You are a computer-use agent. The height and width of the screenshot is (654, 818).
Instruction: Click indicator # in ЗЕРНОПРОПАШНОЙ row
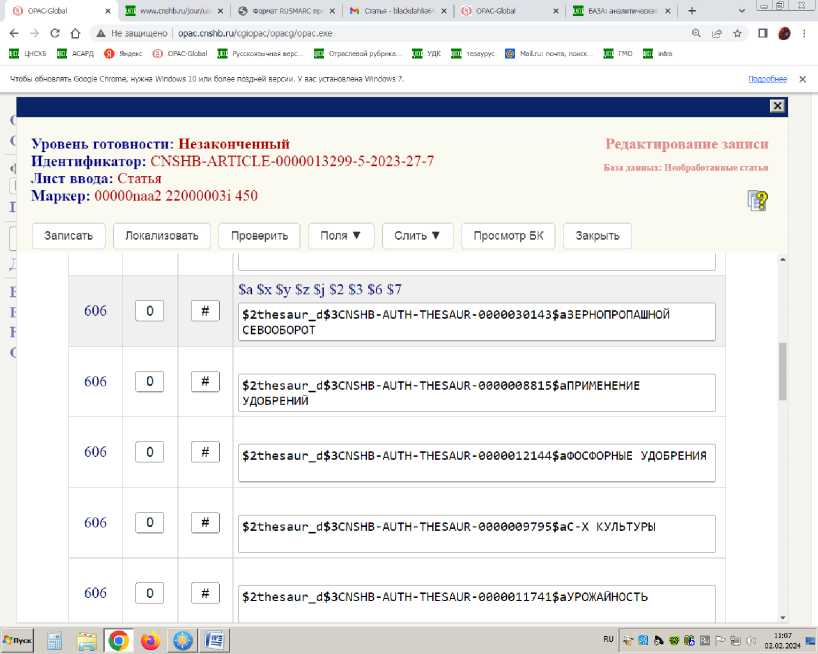205,311
